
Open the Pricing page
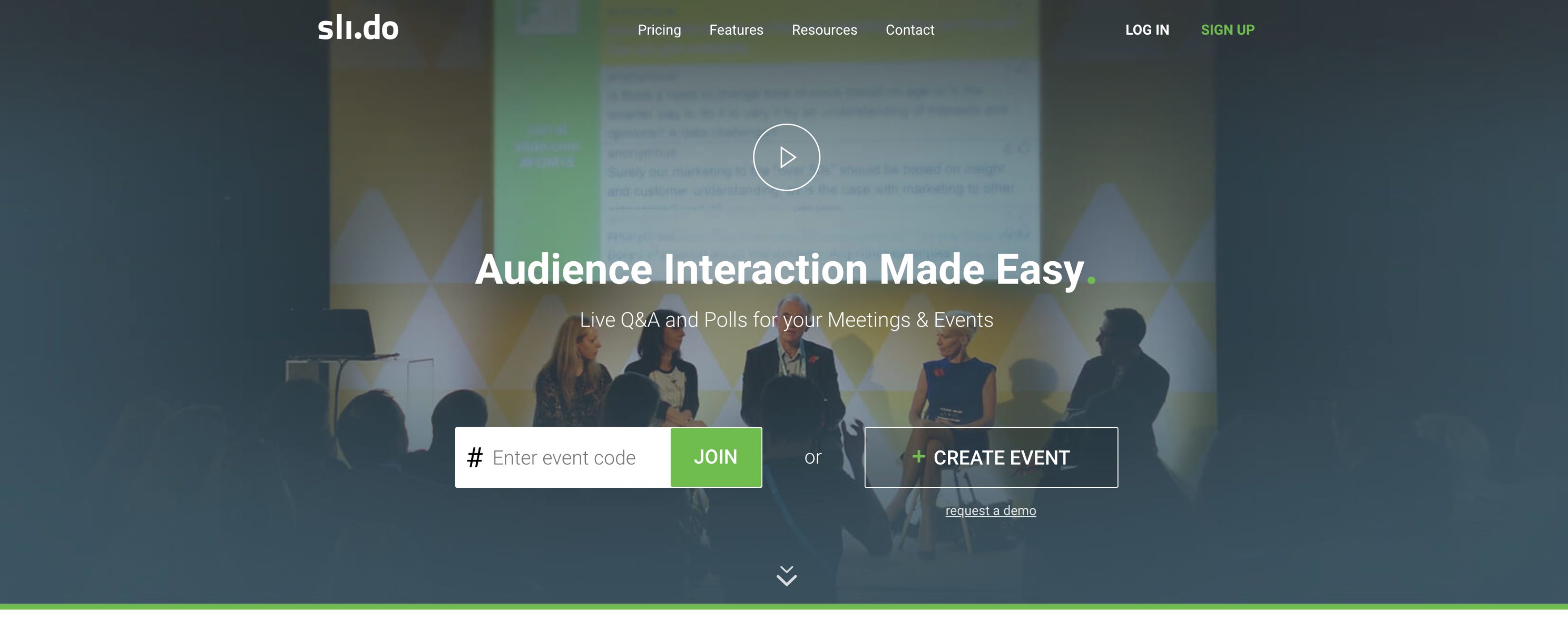point(659,30)
